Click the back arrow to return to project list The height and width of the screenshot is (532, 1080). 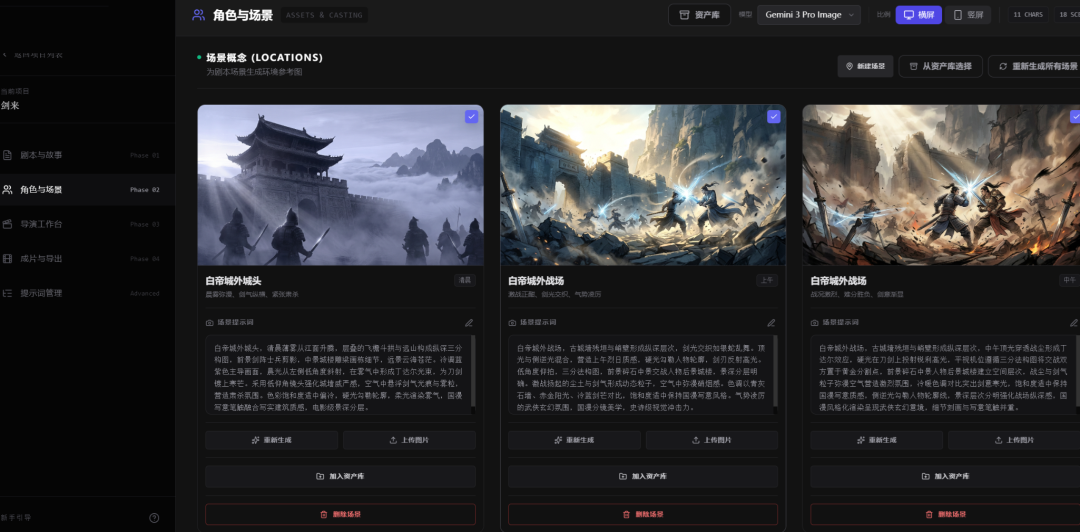(4, 54)
